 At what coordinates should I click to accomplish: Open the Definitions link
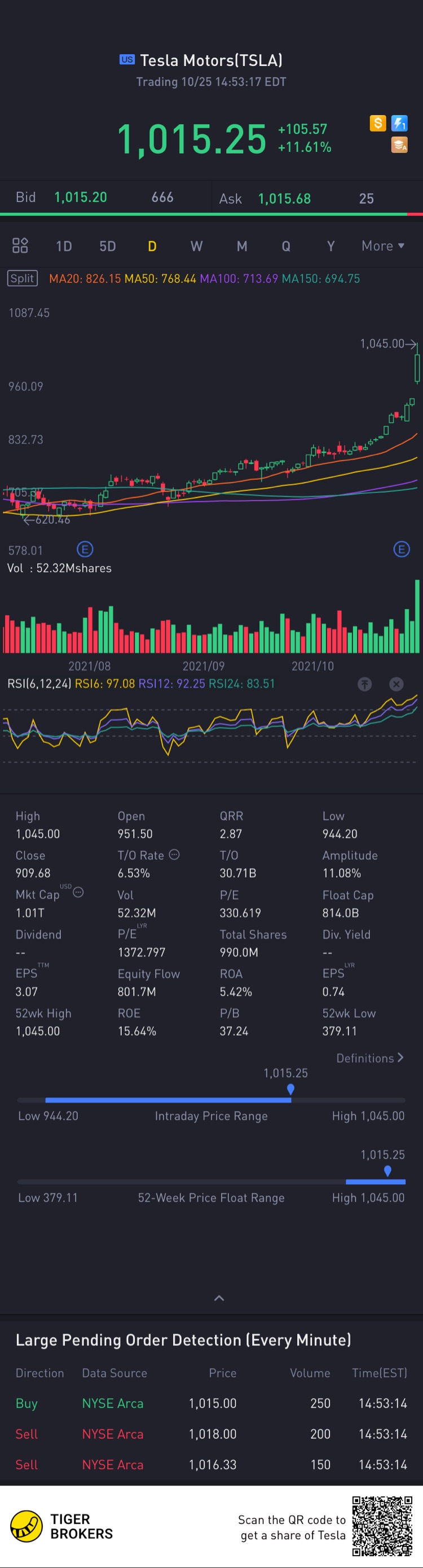(369, 1058)
